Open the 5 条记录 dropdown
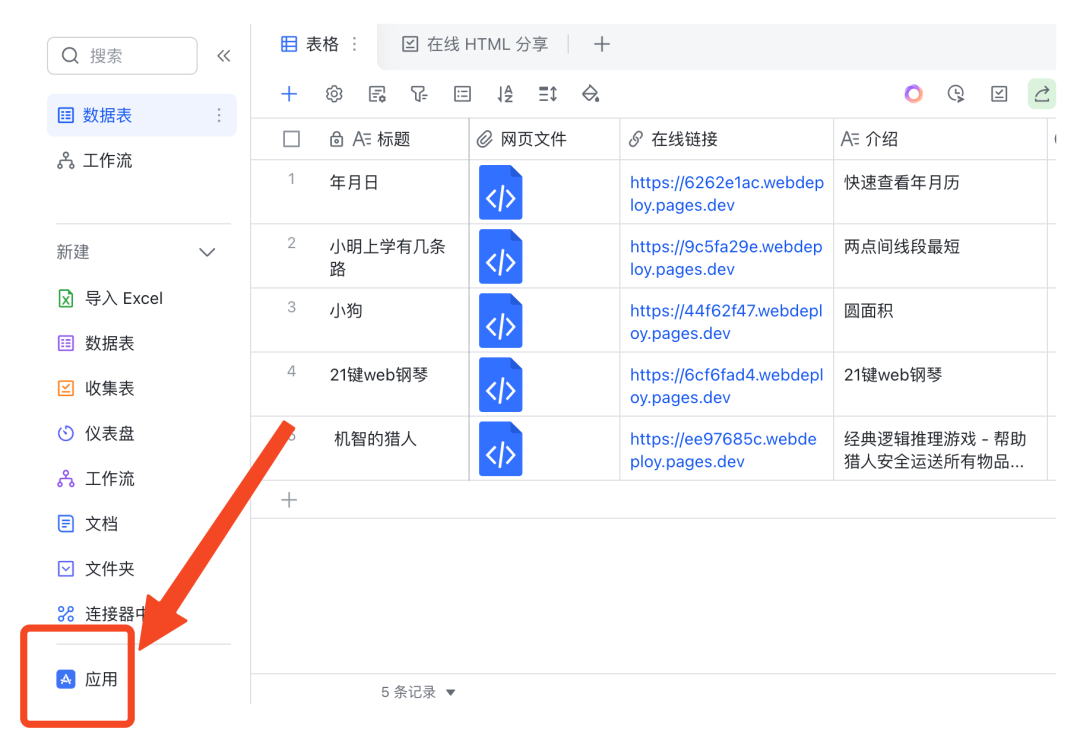 click(417, 691)
